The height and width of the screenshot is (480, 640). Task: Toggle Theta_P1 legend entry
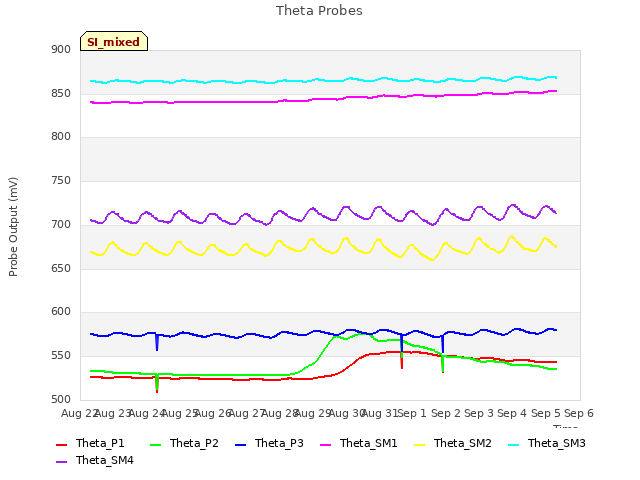tap(90, 443)
